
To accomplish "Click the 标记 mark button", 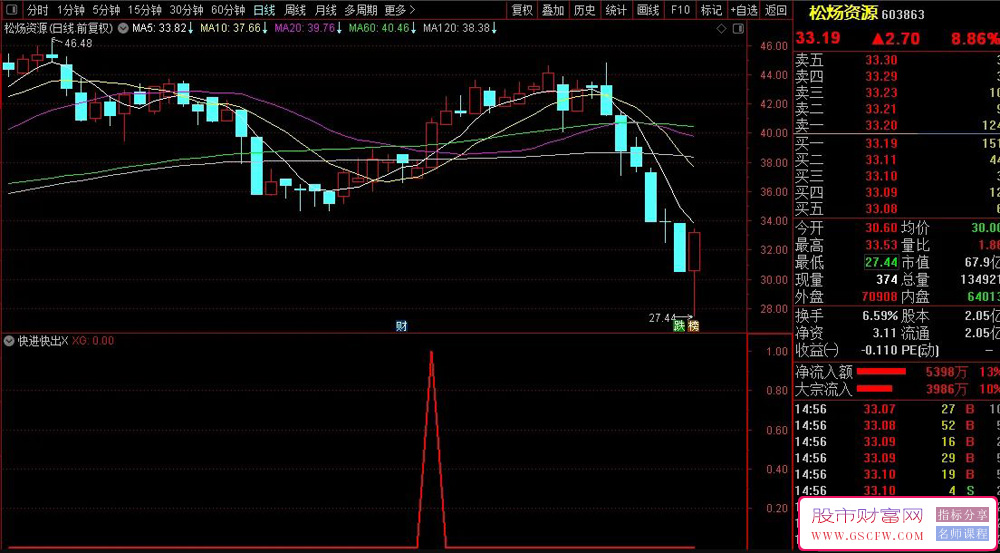I will (711, 10).
